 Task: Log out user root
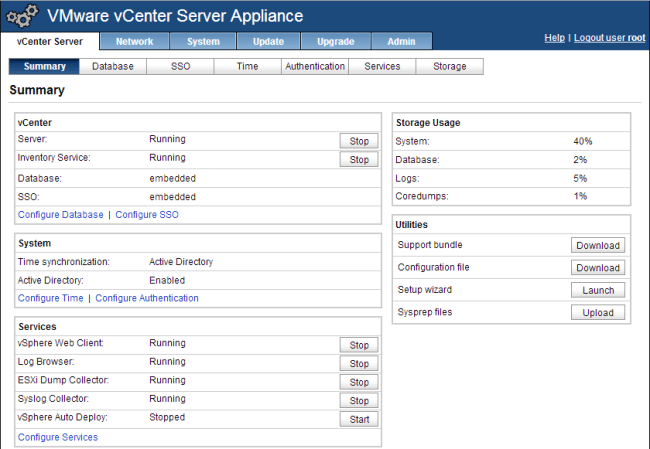pyautogui.click(x=609, y=38)
